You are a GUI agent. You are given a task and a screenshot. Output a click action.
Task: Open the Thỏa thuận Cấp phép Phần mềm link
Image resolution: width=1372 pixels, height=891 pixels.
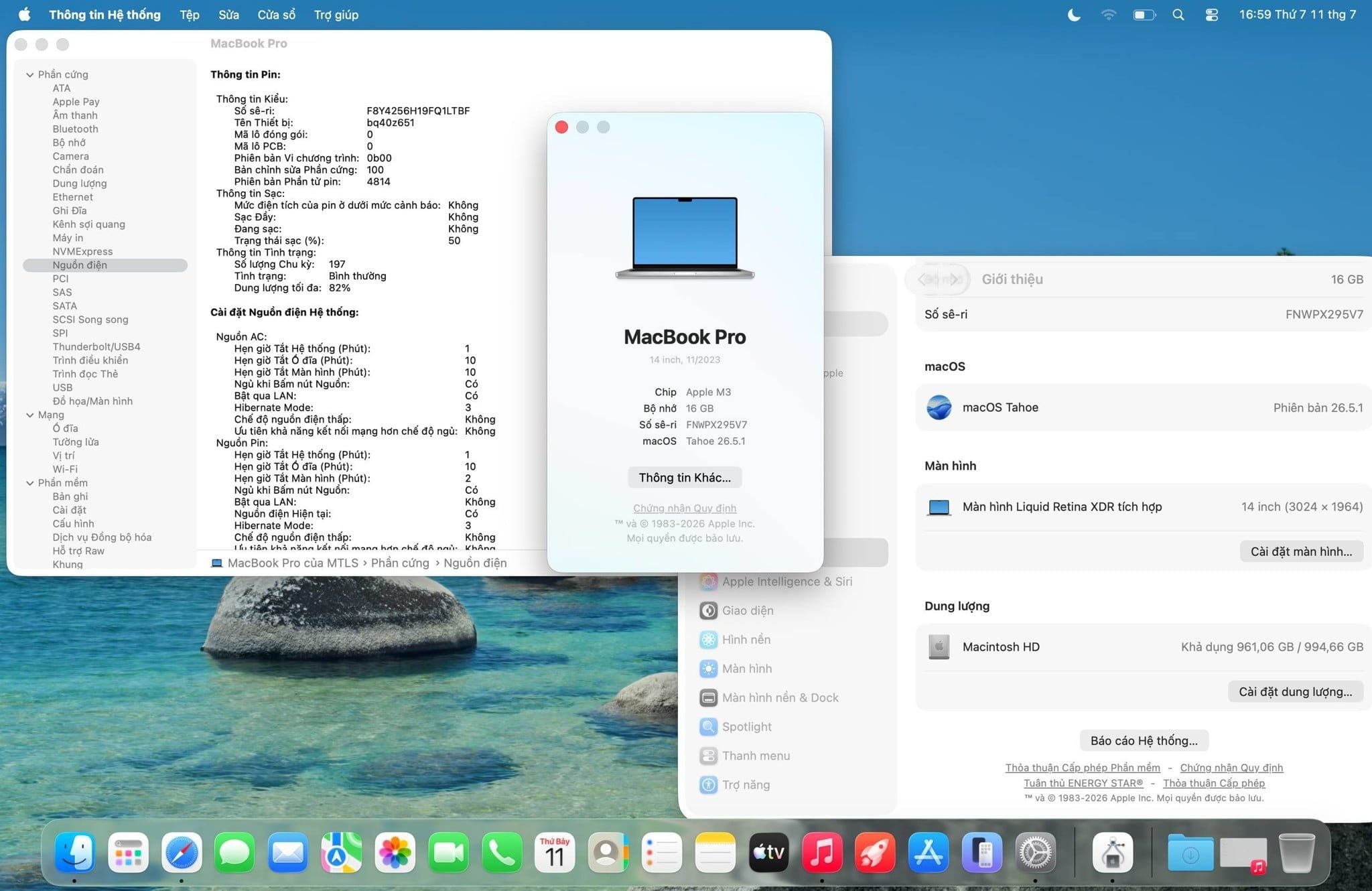[1083, 768]
